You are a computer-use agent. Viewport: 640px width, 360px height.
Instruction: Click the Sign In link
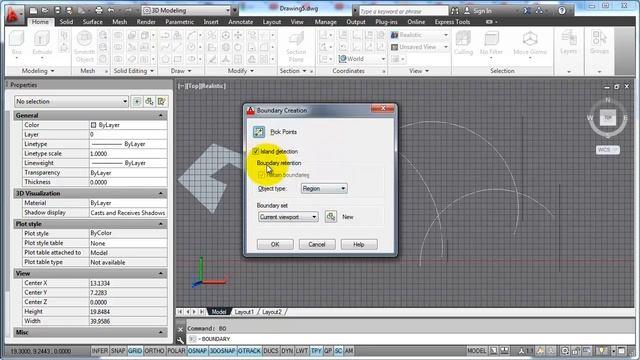coord(482,11)
